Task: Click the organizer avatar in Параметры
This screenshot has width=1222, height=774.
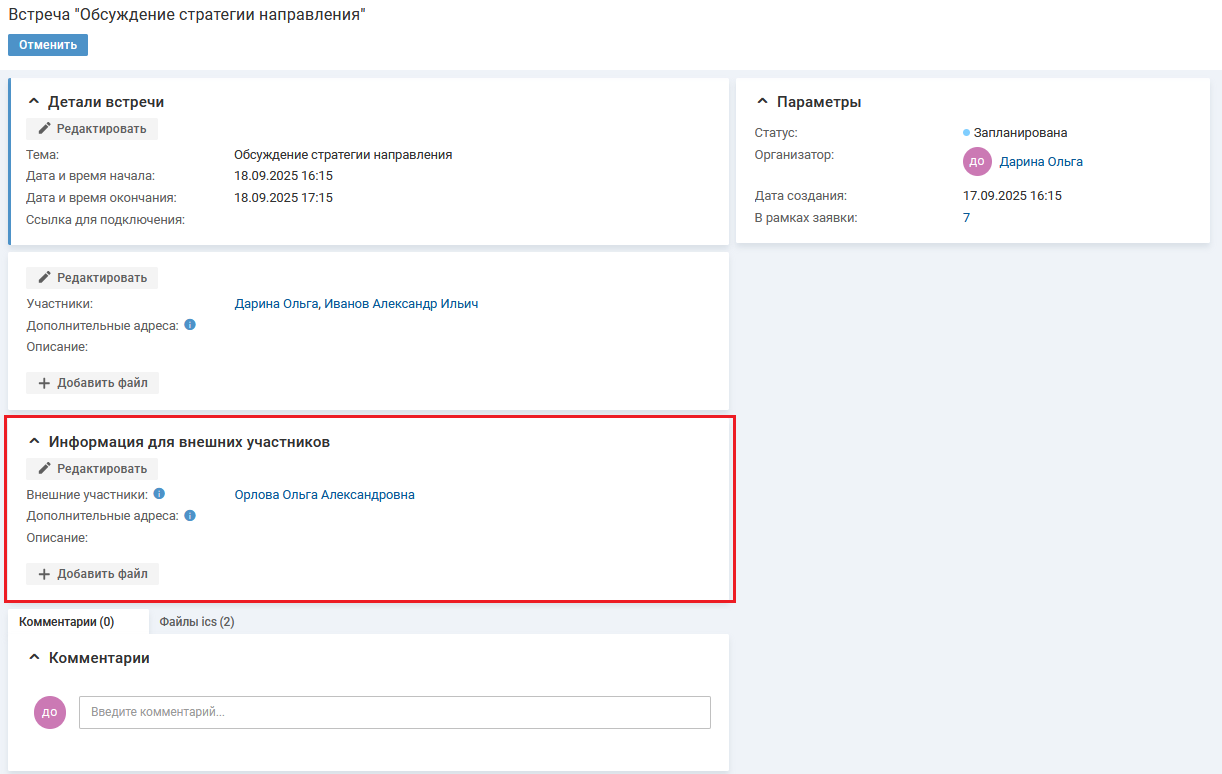Action: 976,161
